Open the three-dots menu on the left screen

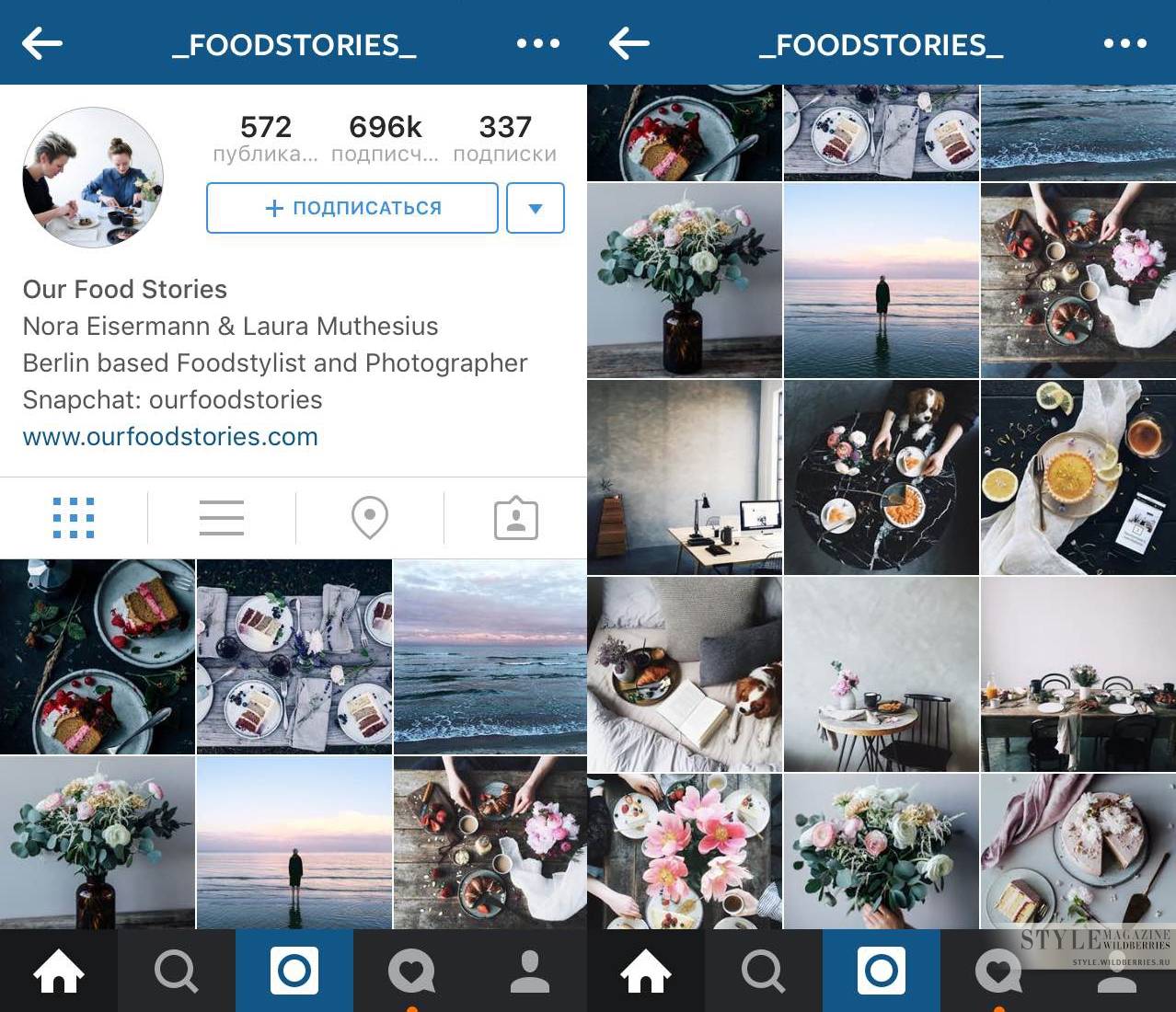point(538,43)
